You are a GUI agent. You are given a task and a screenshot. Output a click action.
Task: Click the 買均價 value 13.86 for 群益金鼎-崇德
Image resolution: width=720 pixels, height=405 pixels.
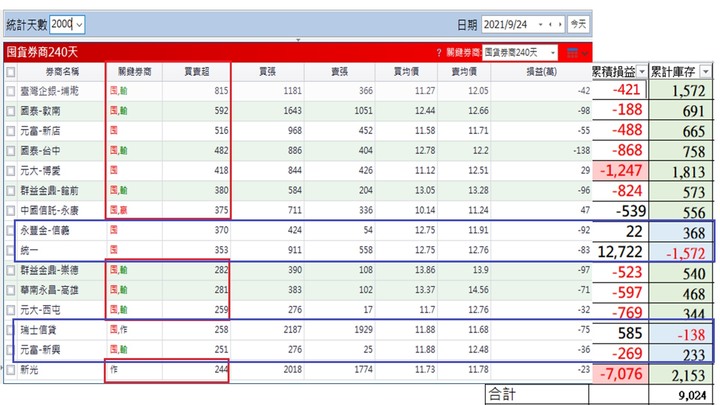click(x=425, y=270)
